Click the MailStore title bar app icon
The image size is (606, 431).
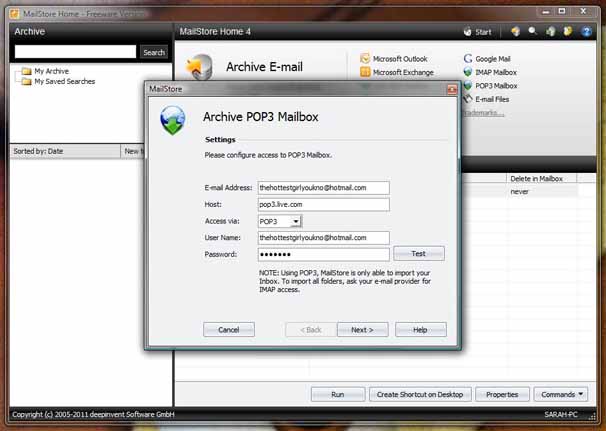coord(15,14)
